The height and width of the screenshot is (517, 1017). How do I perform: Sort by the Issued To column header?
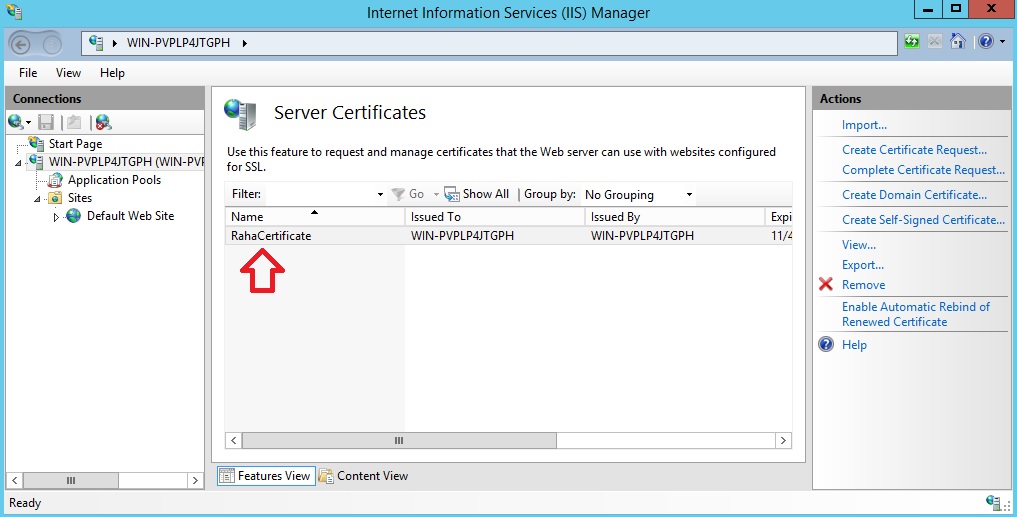(x=495, y=217)
